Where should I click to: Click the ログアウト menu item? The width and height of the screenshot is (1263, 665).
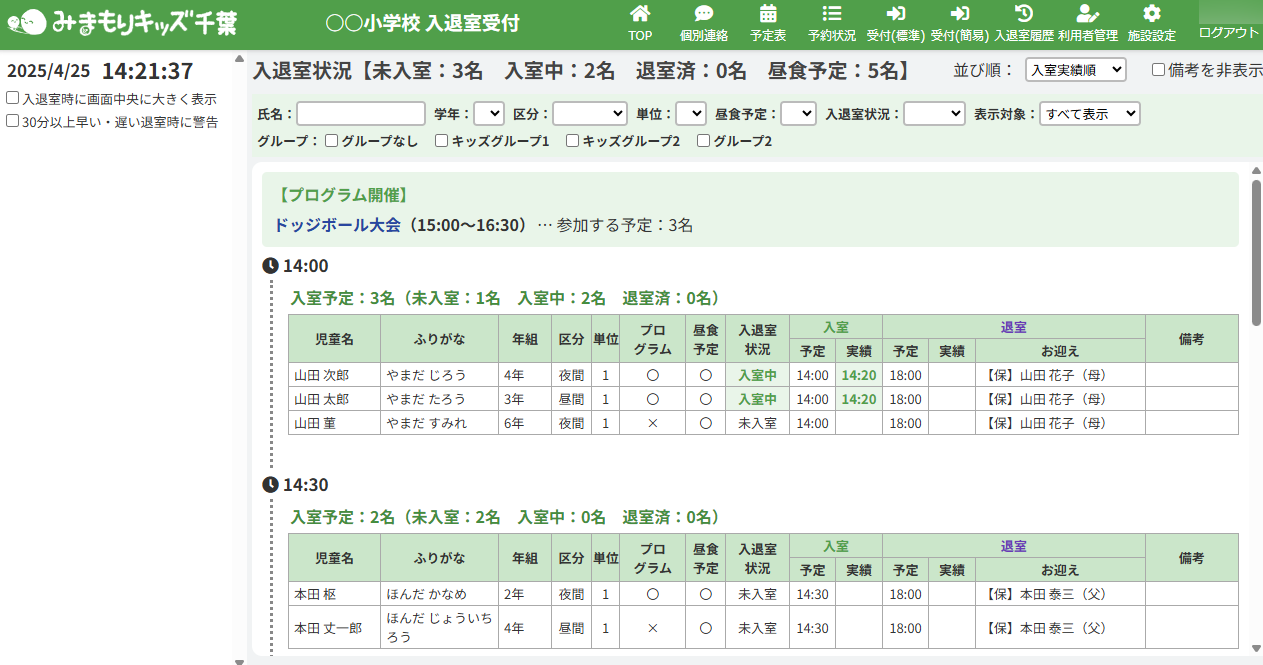tap(1229, 32)
